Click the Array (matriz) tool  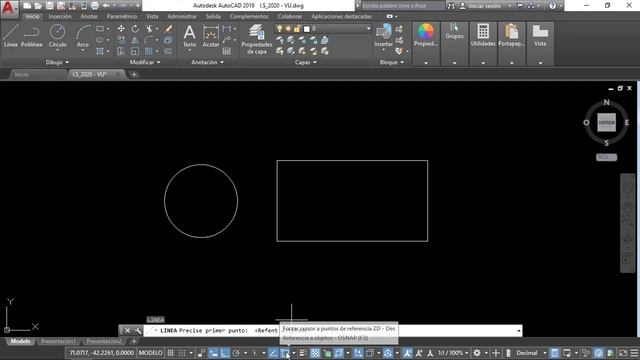(x=149, y=51)
